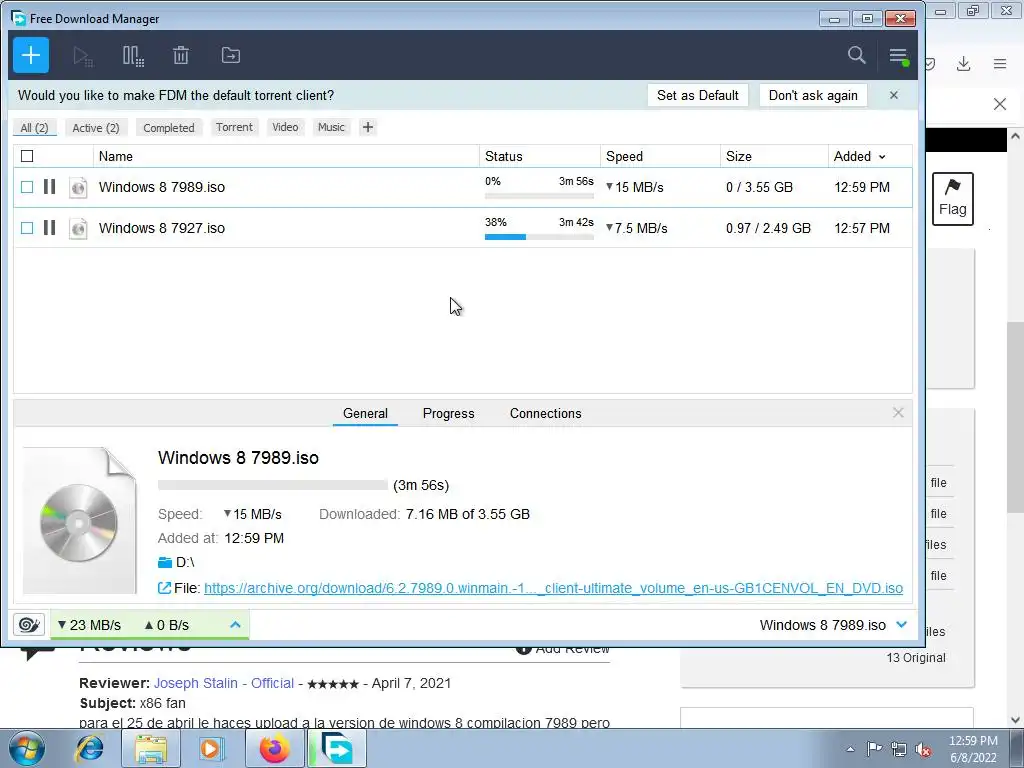This screenshot has height=768, width=1024.
Task: Click the 13 Original text in browser
Action: pos(916,658)
